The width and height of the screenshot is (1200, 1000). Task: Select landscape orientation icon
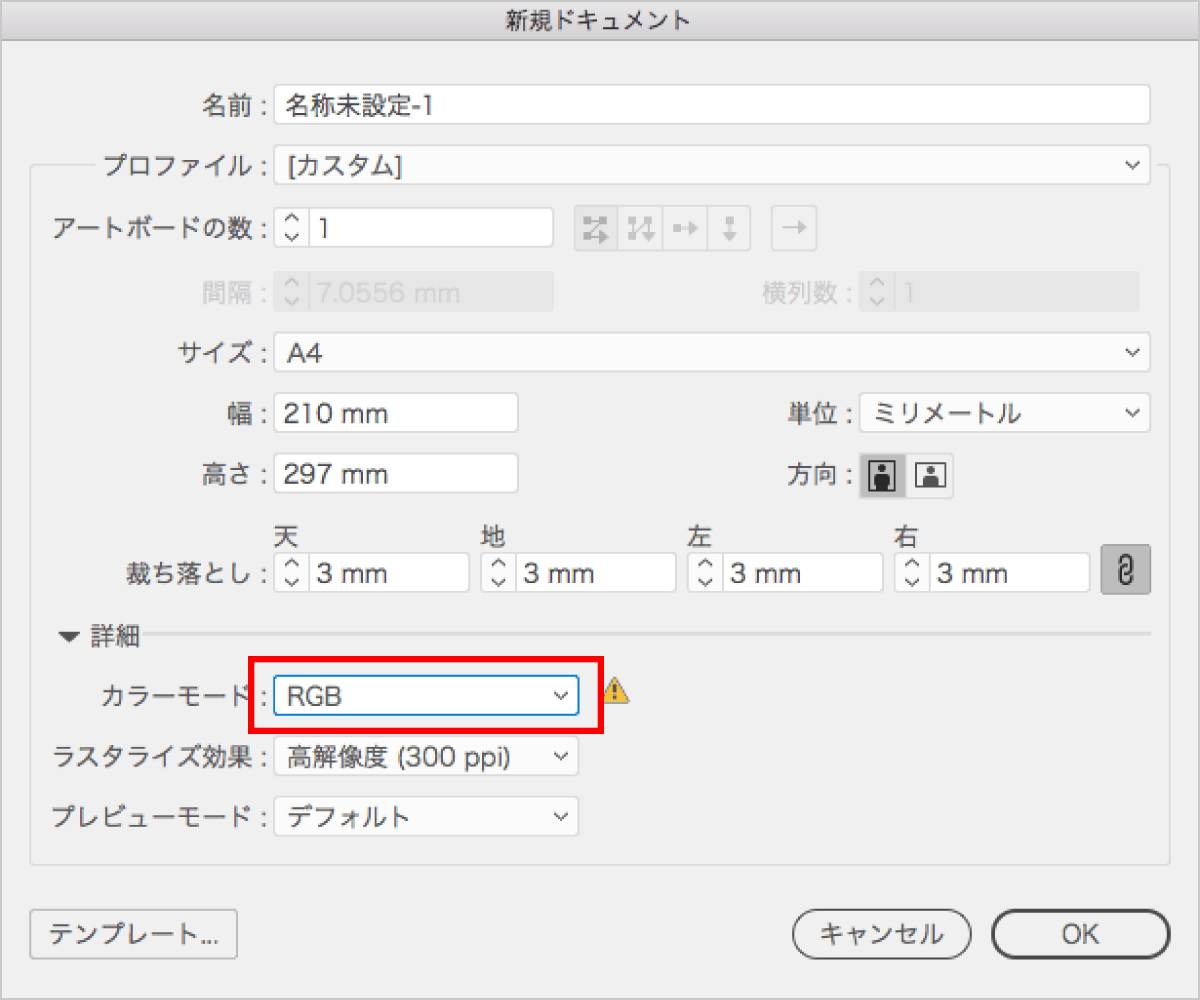click(930, 476)
